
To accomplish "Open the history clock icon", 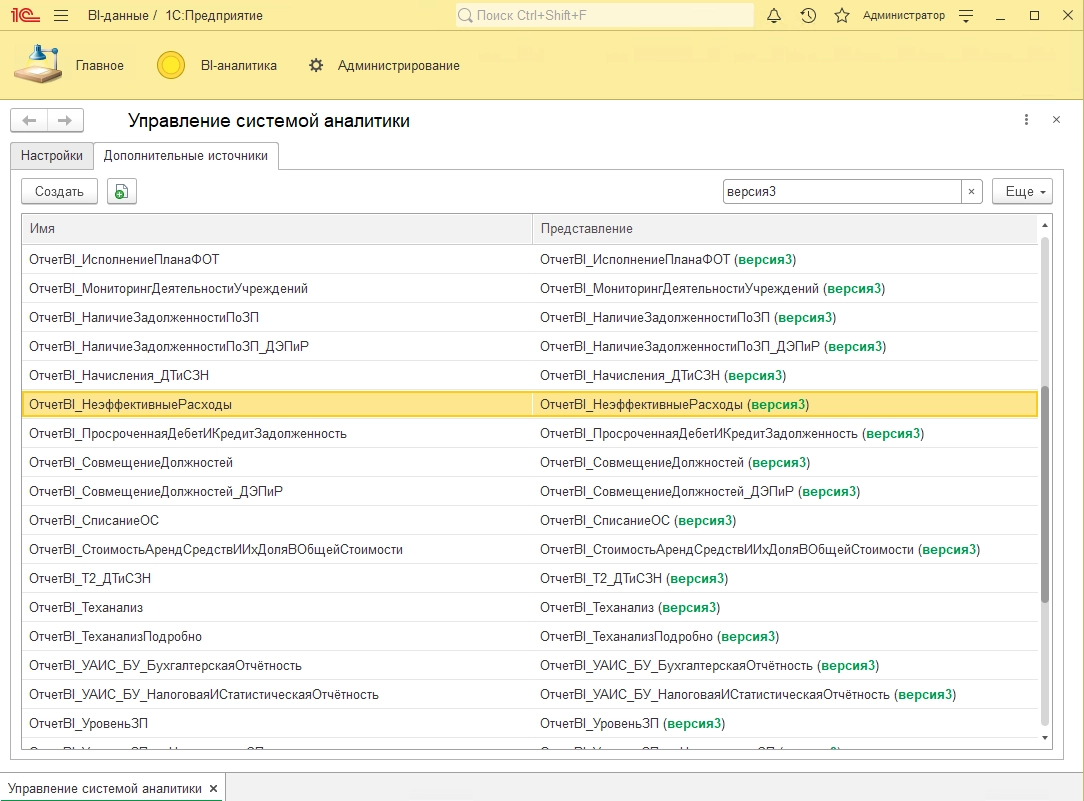I will pos(808,16).
